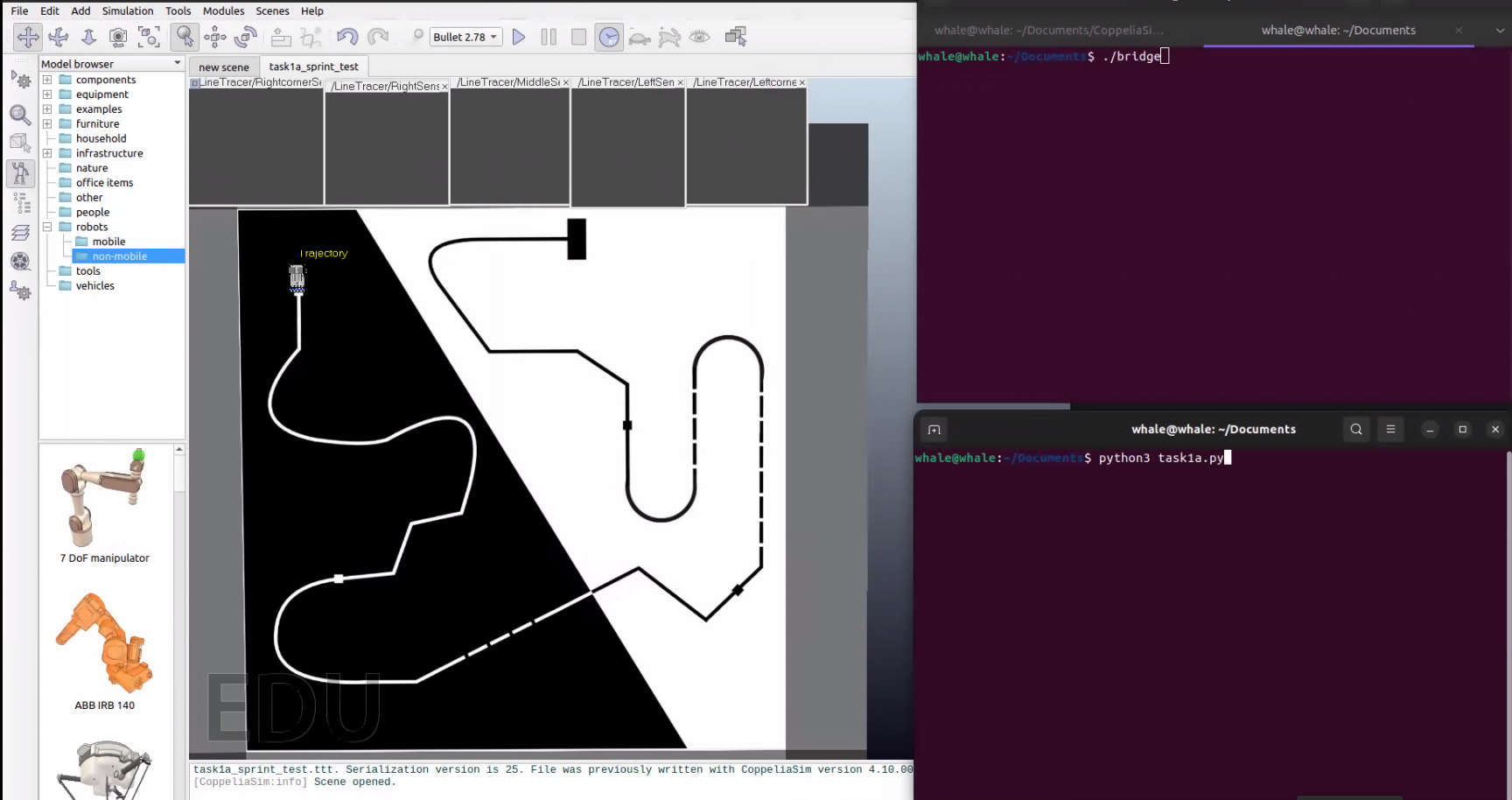Collapse the robots folder

coord(47,227)
